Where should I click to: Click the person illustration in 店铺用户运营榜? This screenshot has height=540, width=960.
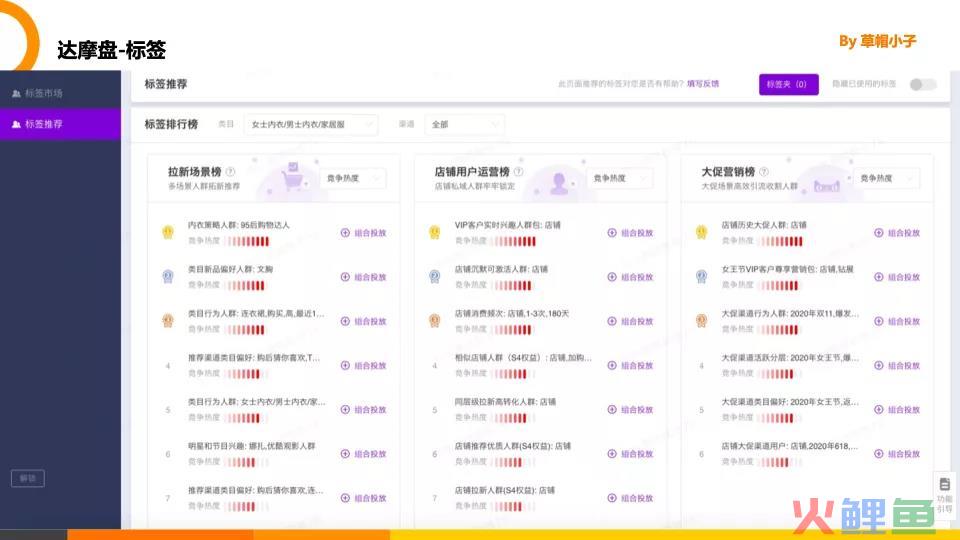pyautogui.click(x=558, y=182)
